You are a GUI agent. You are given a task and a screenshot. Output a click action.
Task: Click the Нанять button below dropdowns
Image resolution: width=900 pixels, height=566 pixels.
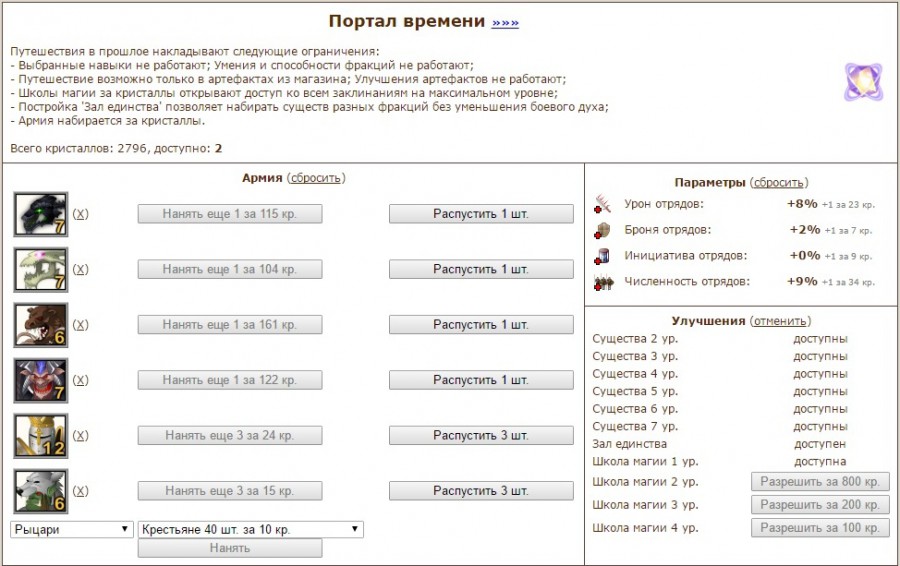click(x=230, y=548)
